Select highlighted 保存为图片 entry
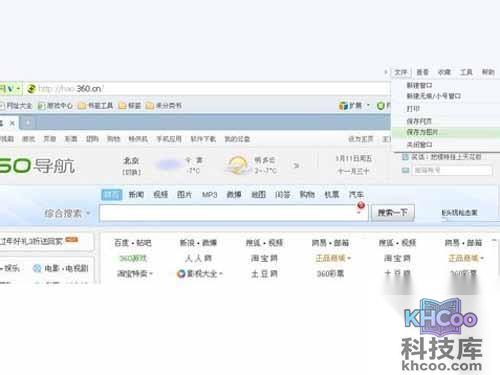 pyautogui.click(x=445, y=132)
